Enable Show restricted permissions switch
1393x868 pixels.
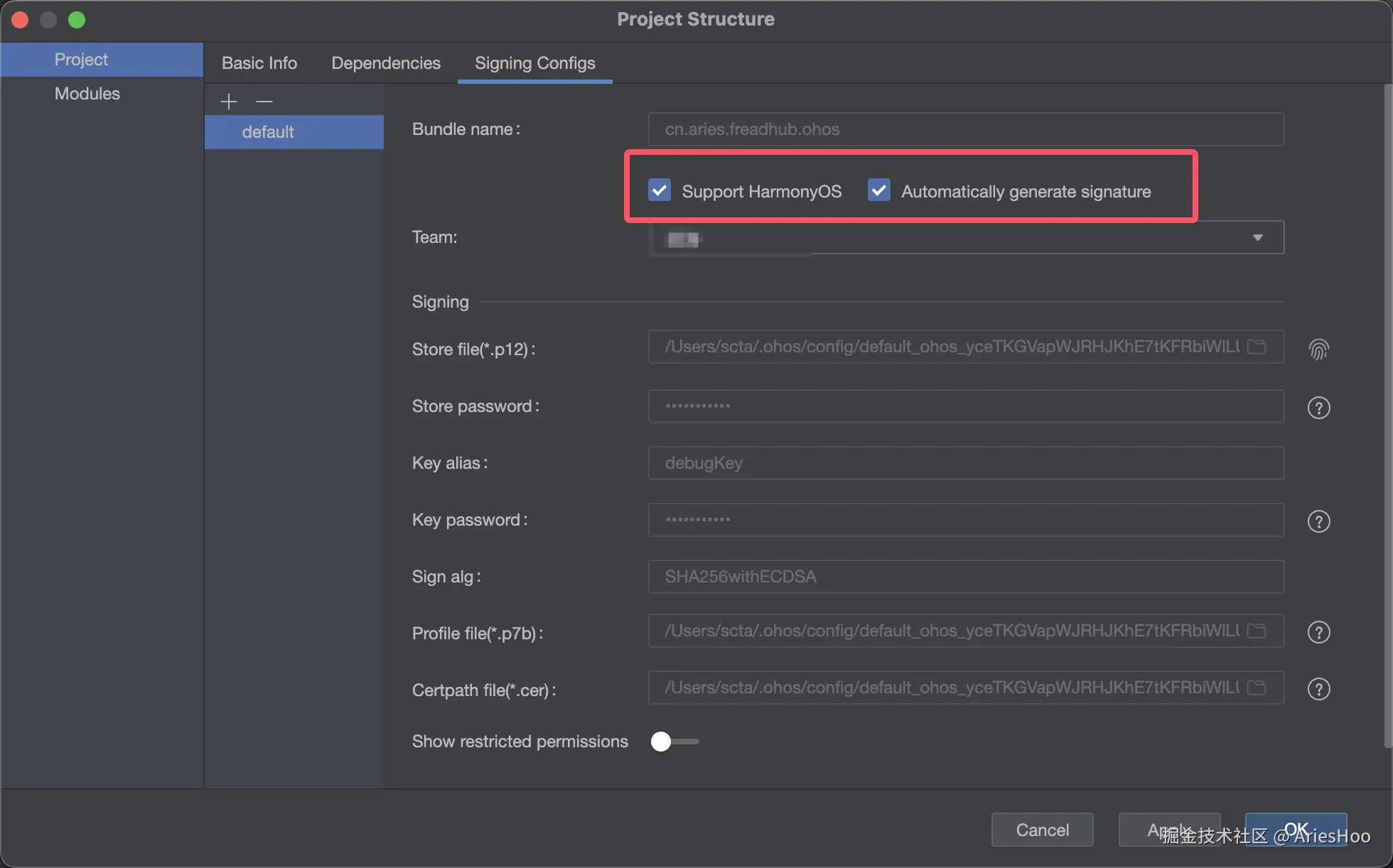674,742
